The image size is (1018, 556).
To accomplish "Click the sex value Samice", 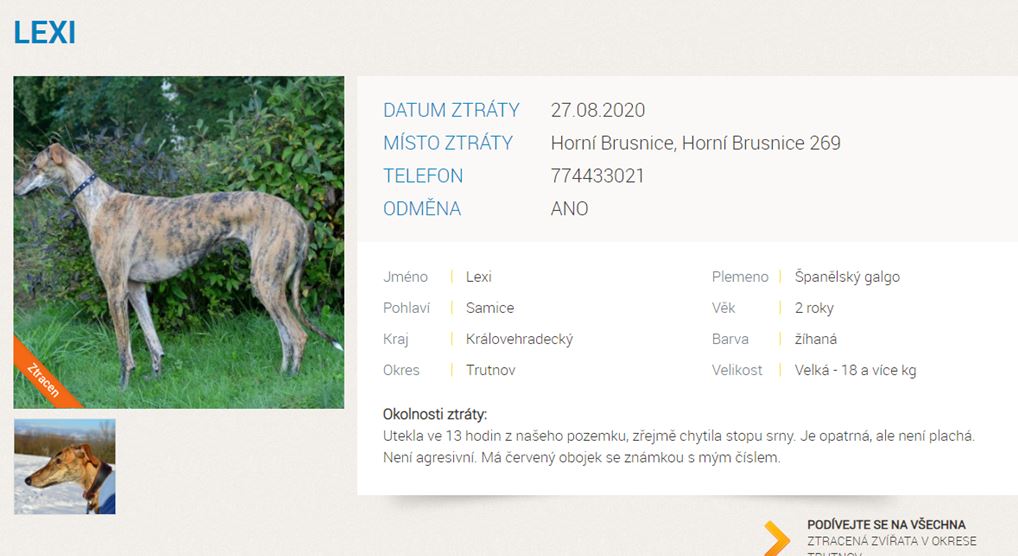I will click(490, 308).
